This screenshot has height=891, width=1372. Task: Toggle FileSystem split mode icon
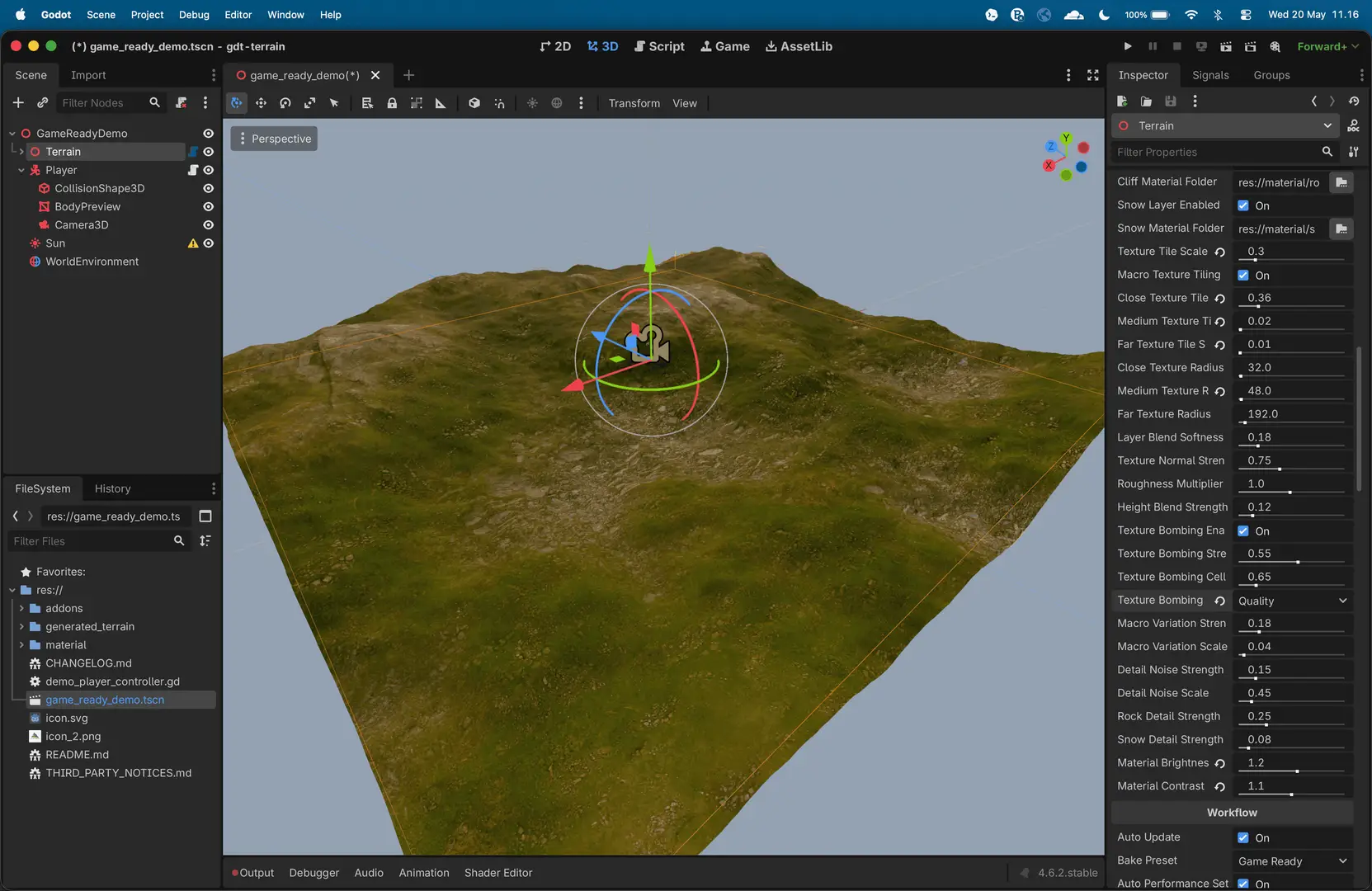pos(205,516)
